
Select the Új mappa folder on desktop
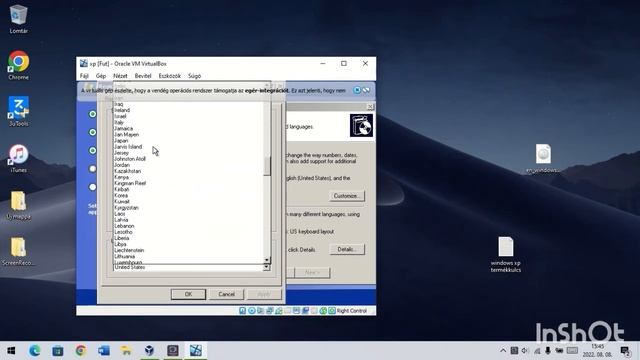pyautogui.click(x=18, y=205)
